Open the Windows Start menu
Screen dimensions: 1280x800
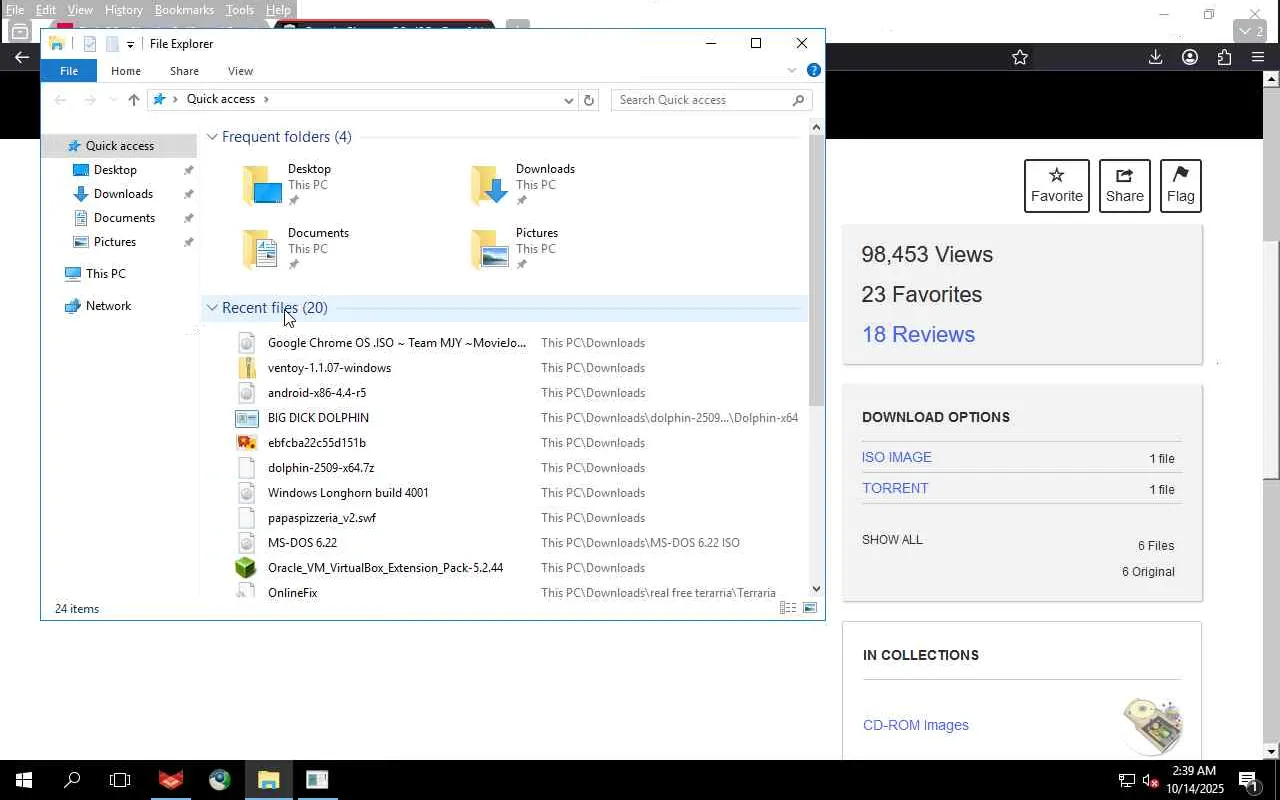pyautogui.click(x=24, y=780)
